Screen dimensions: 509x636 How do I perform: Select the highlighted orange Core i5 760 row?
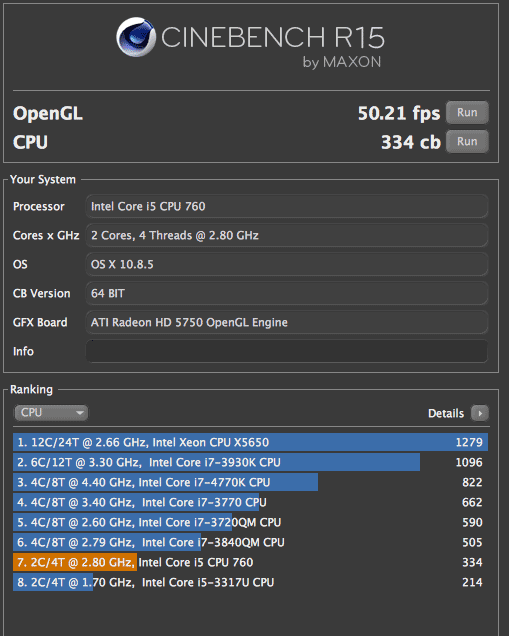250,562
